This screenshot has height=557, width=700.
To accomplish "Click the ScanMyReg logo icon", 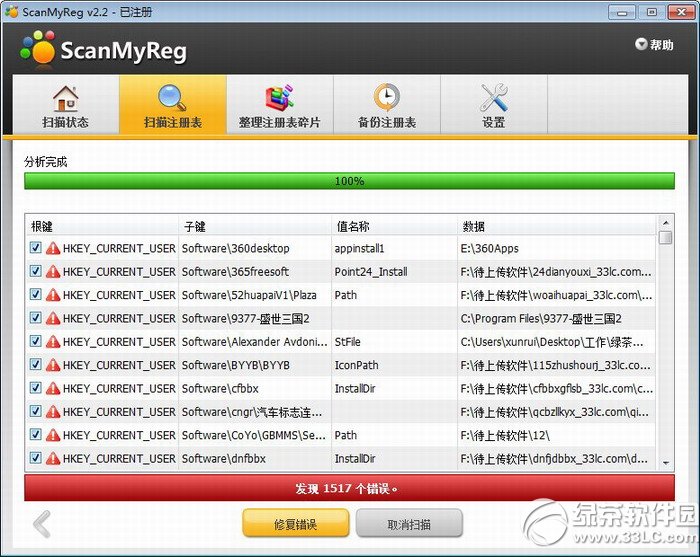I will click(38, 47).
